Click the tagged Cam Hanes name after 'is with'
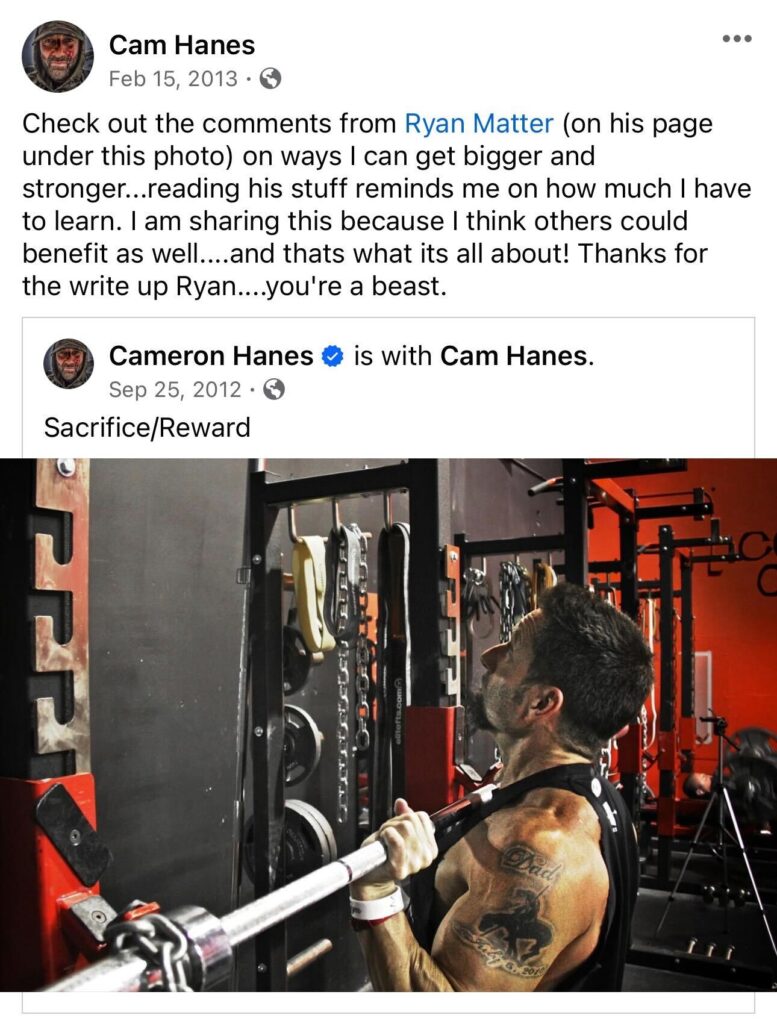Viewport: 777px width, 1024px height. pos(516,356)
